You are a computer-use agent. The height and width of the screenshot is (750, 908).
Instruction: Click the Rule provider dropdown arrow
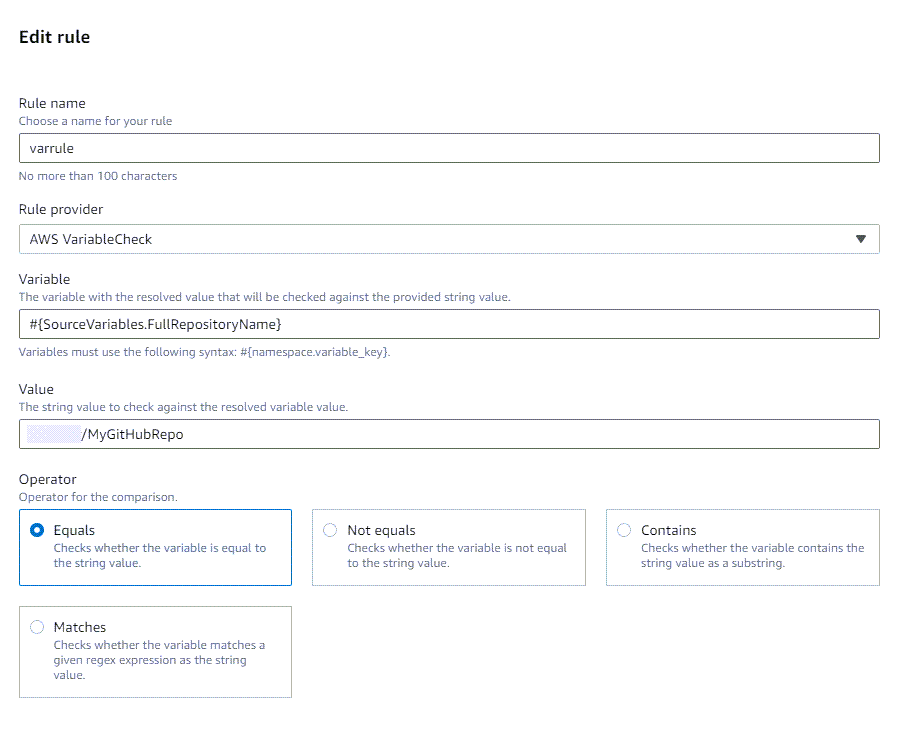click(x=861, y=239)
